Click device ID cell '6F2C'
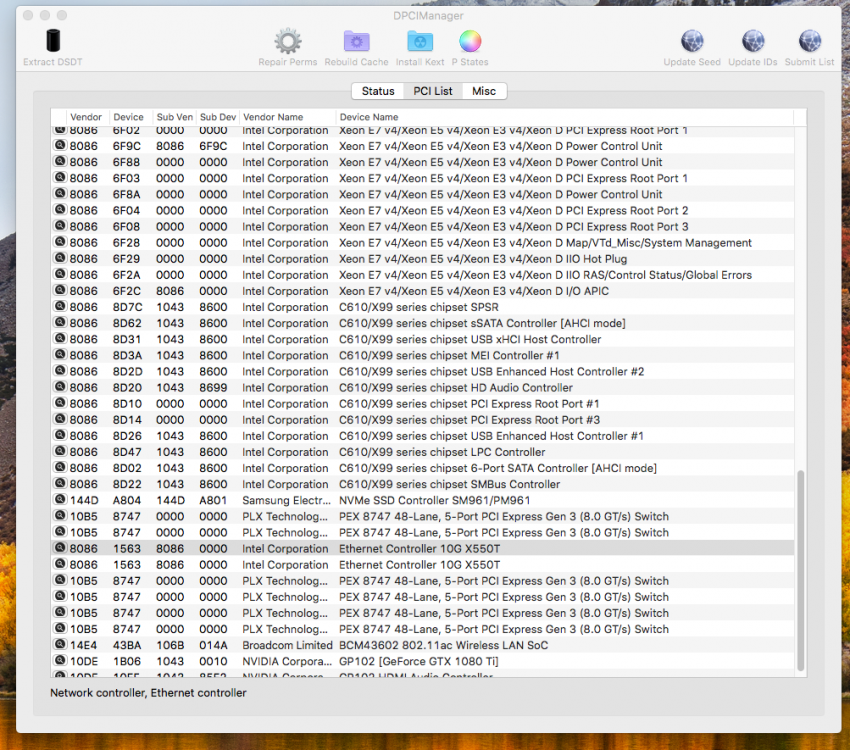This screenshot has width=850, height=750. (x=126, y=291)
